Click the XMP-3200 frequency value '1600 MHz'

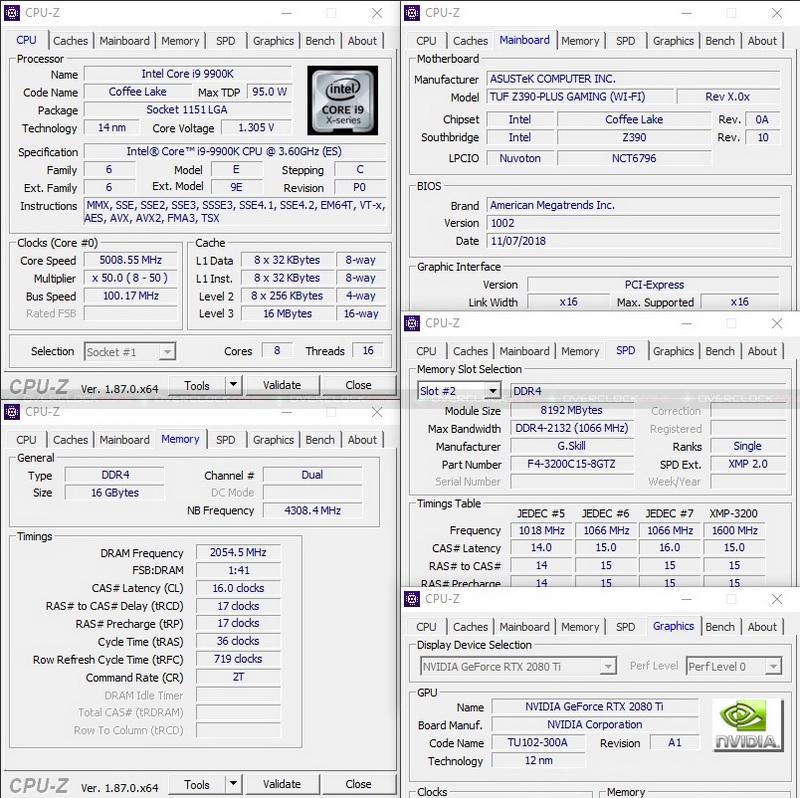[734, 531]
